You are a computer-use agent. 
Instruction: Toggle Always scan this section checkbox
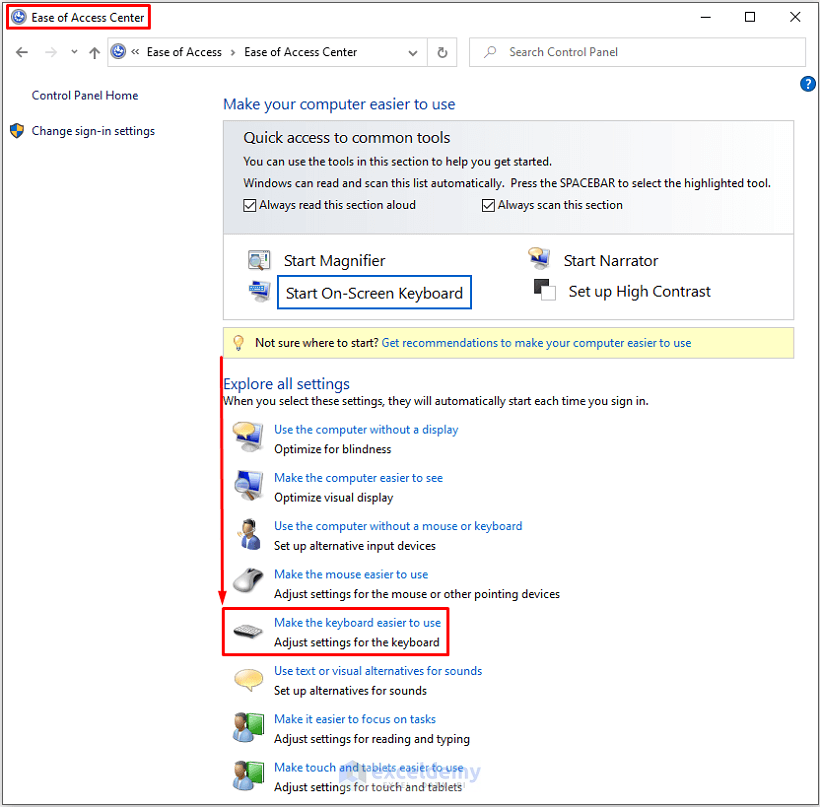tap(488, 205)
